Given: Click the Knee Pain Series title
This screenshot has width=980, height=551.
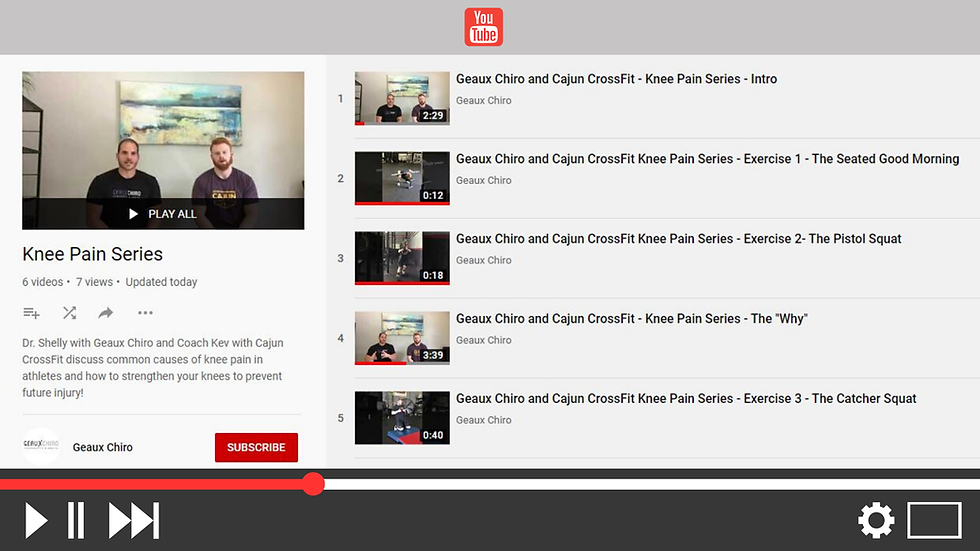Looking at the screenshot, I should (92, 254).
